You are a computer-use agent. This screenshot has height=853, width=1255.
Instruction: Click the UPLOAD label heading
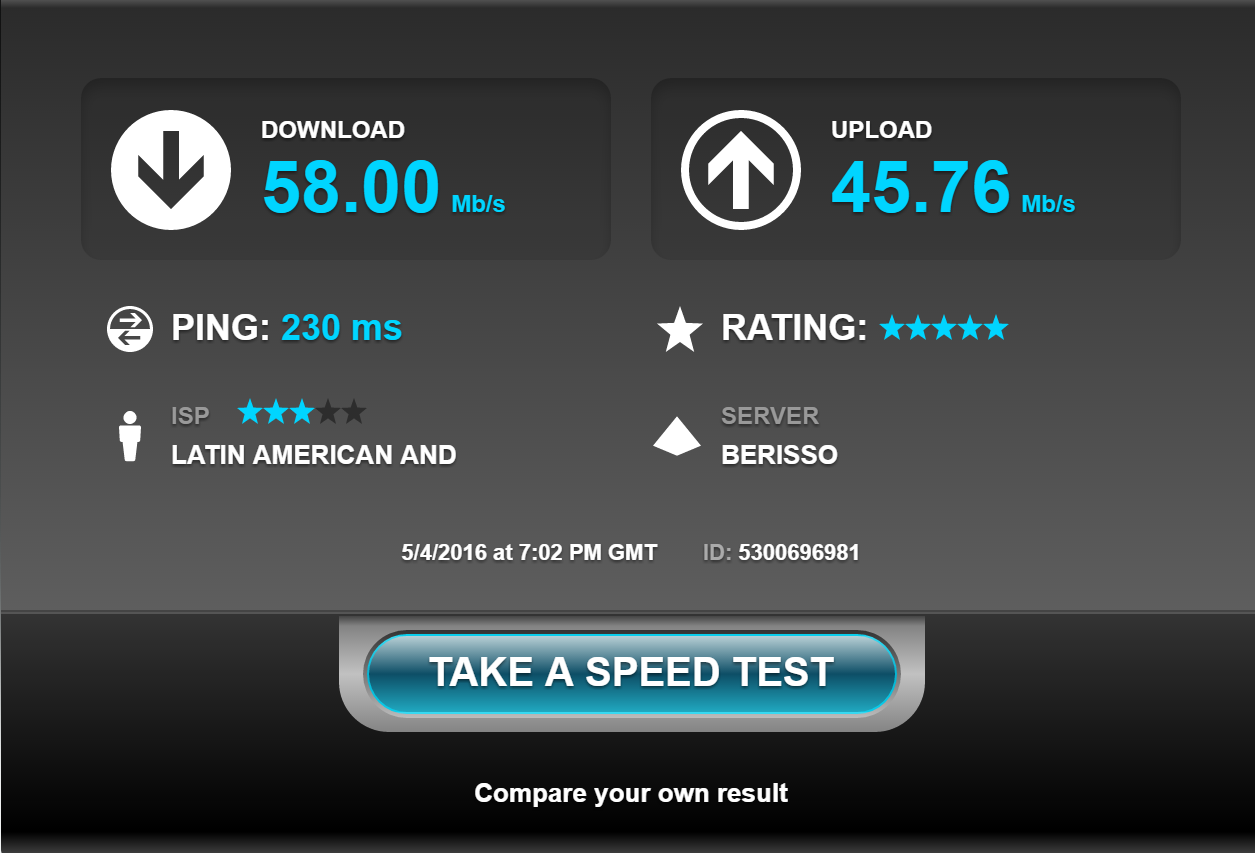[x=882, y=130]
